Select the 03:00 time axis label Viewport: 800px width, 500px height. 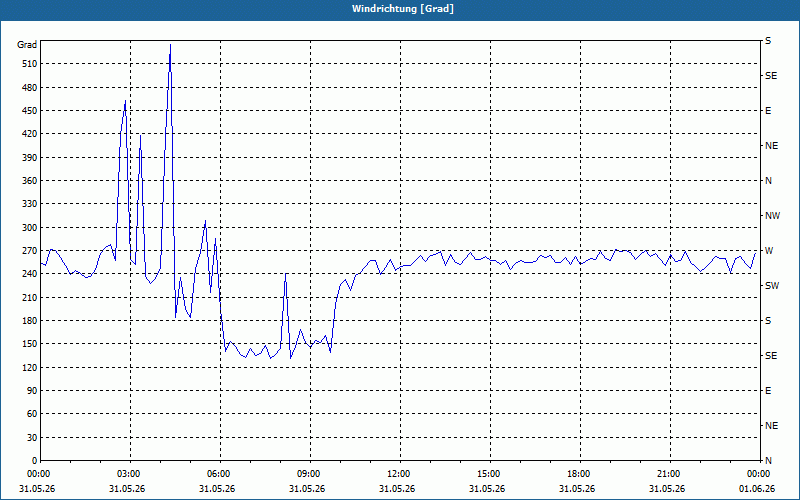[130, 474]
